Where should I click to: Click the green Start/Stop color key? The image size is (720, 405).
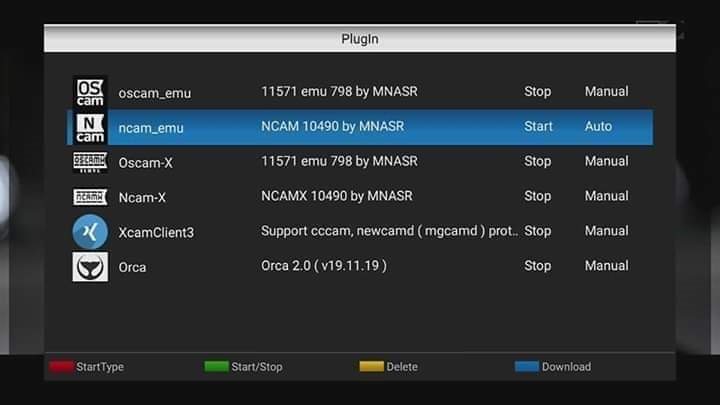pyautogui.click(x=216, y=366)
